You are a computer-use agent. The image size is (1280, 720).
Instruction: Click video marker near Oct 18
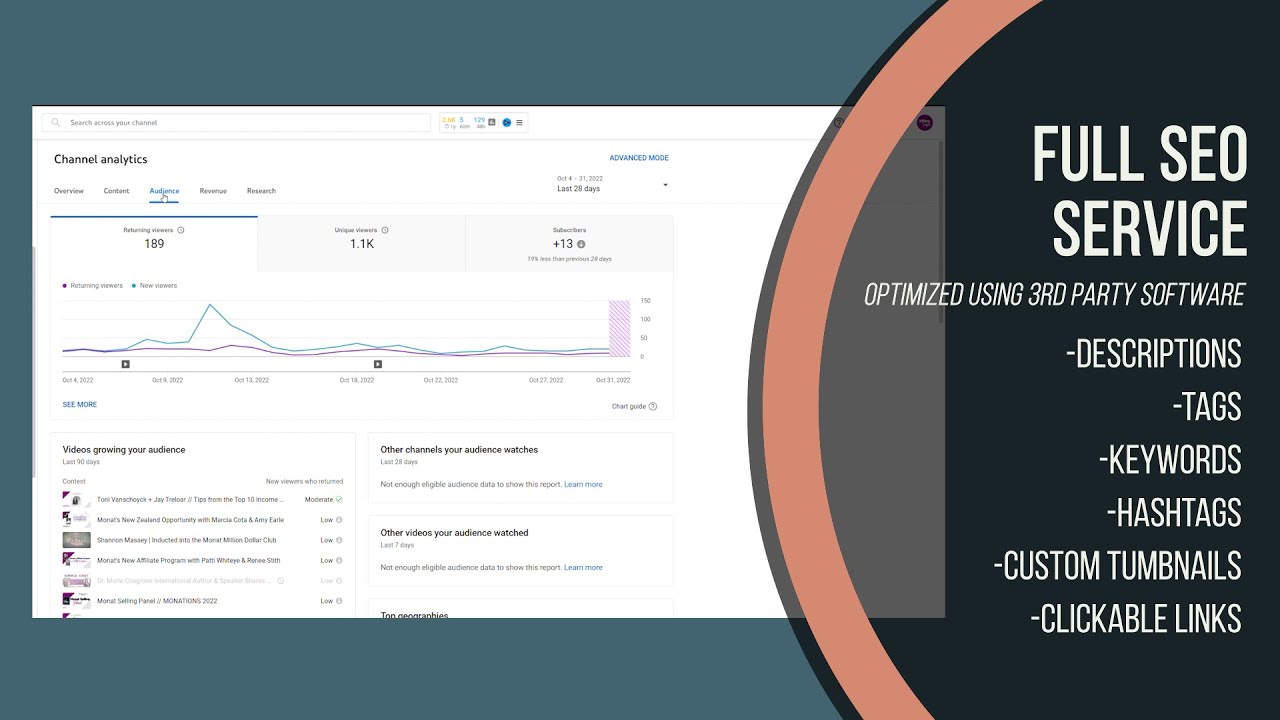pos(378,364)
